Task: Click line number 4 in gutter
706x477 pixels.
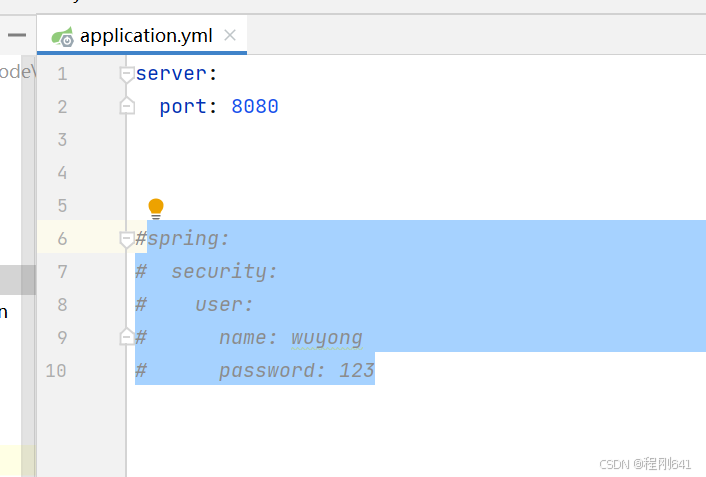Action: [x=62, y=173]
